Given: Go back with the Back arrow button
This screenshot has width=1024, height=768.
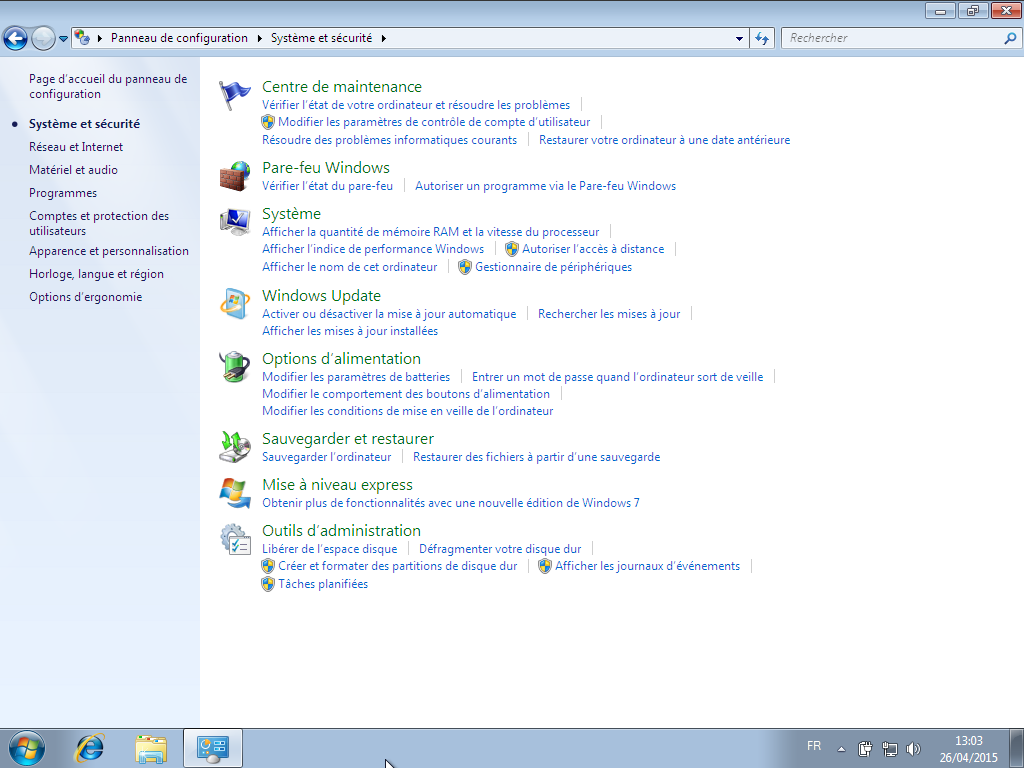Looking at the screenshot, I should (x=16, y=38).
